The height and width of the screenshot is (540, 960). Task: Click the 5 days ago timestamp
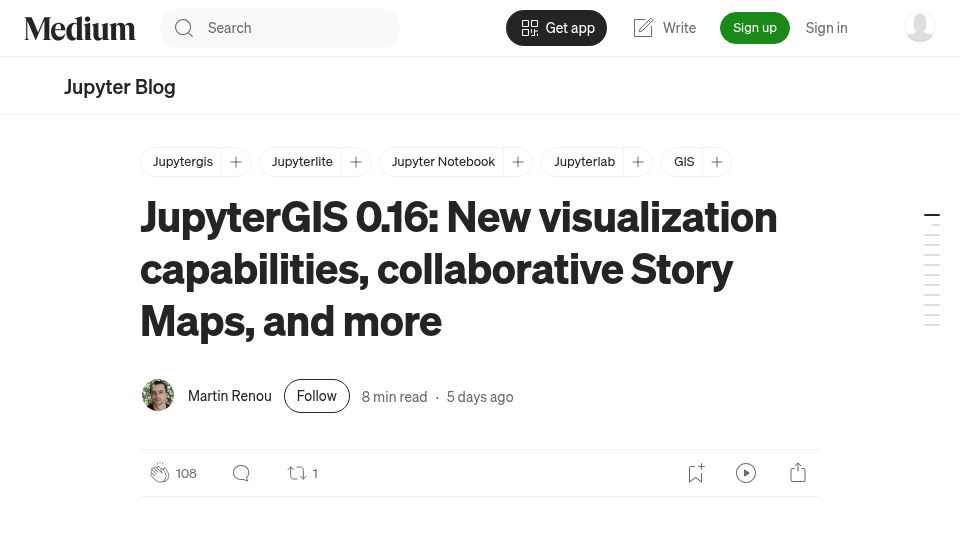480,397
